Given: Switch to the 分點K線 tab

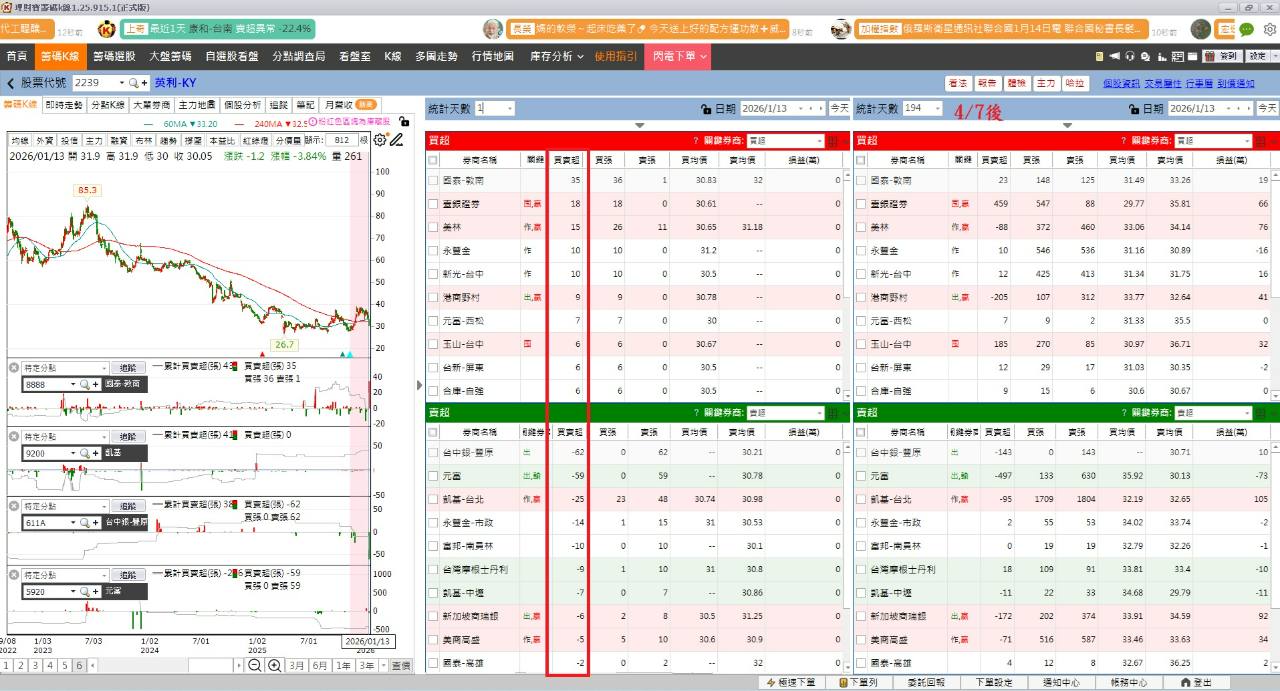Looking at the screenshot, I should pyautogui.click(x=107, y=104).
